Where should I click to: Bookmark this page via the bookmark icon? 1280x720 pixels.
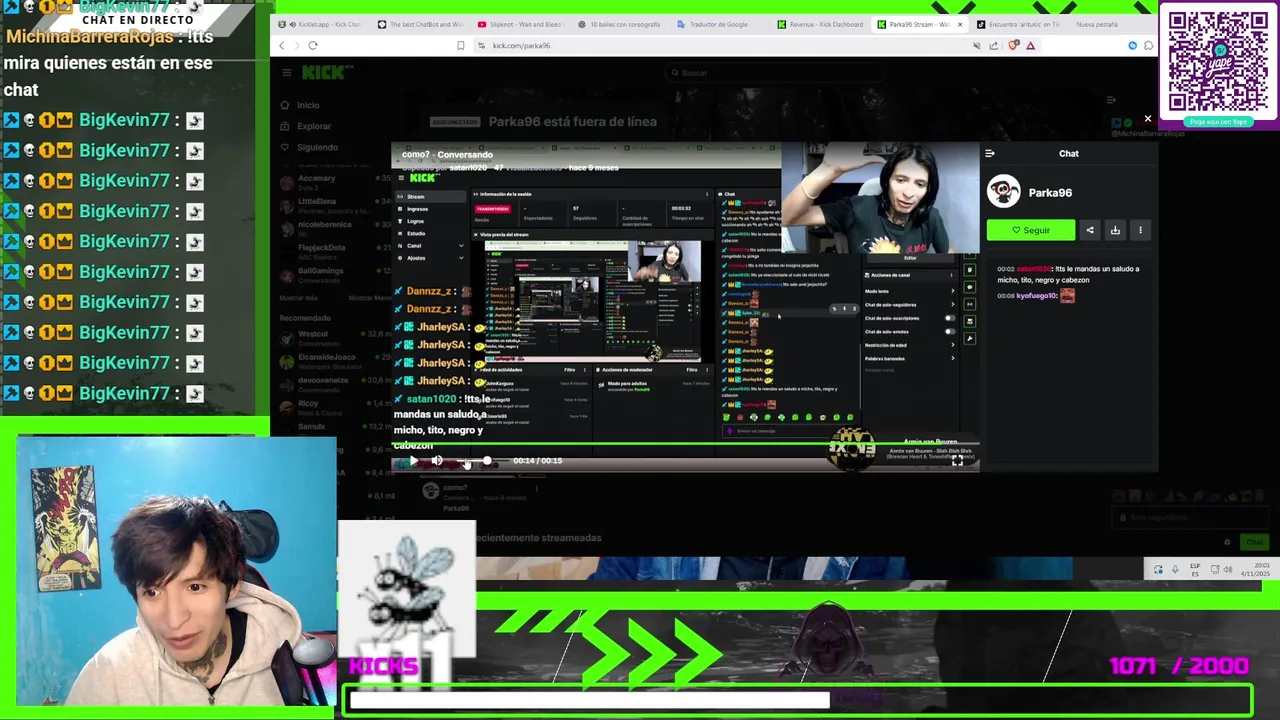[x=461, y=45]
